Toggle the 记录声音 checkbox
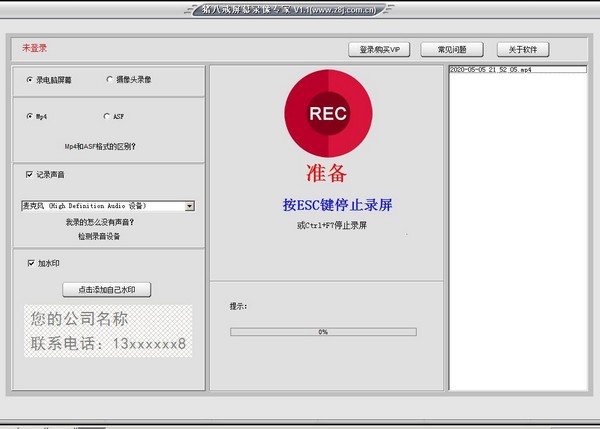 click(x=29, y=174)
